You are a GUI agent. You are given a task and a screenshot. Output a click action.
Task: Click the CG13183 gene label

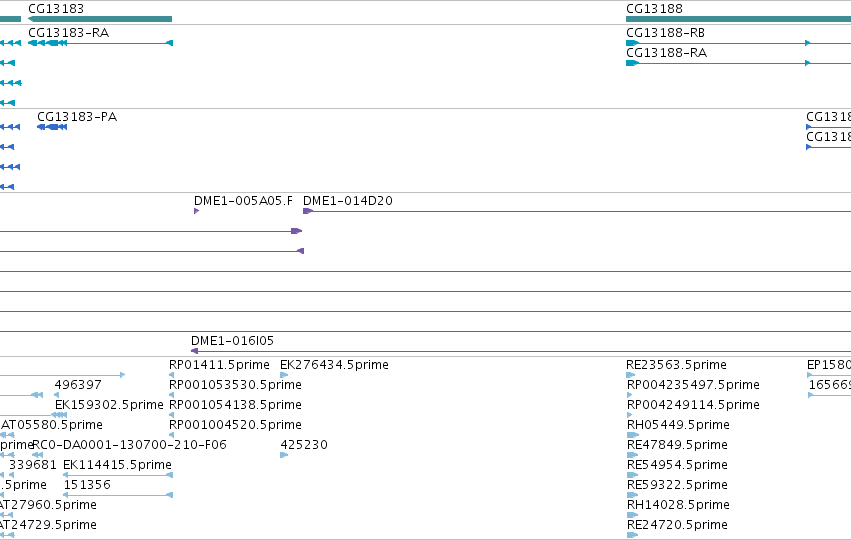click(56, 9)
